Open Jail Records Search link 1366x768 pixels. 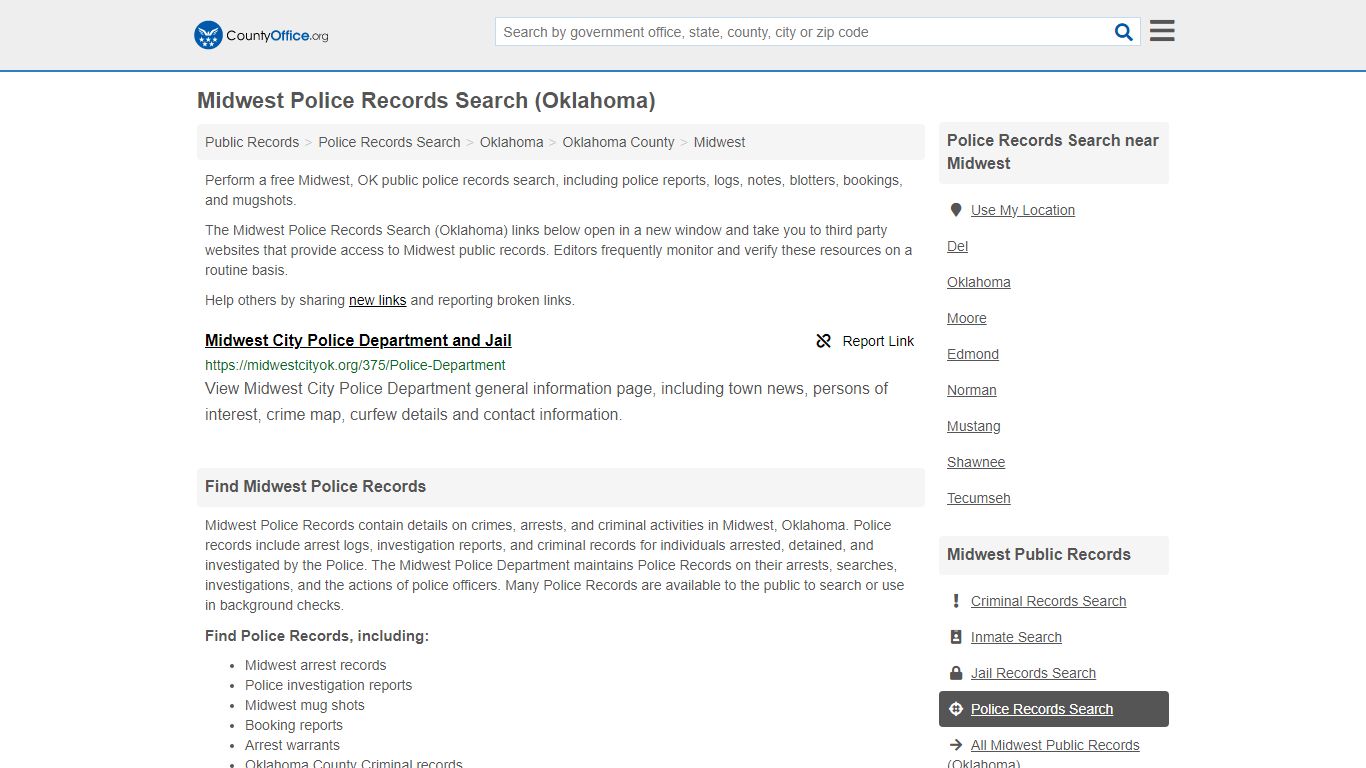click(x=1033, y=673)
